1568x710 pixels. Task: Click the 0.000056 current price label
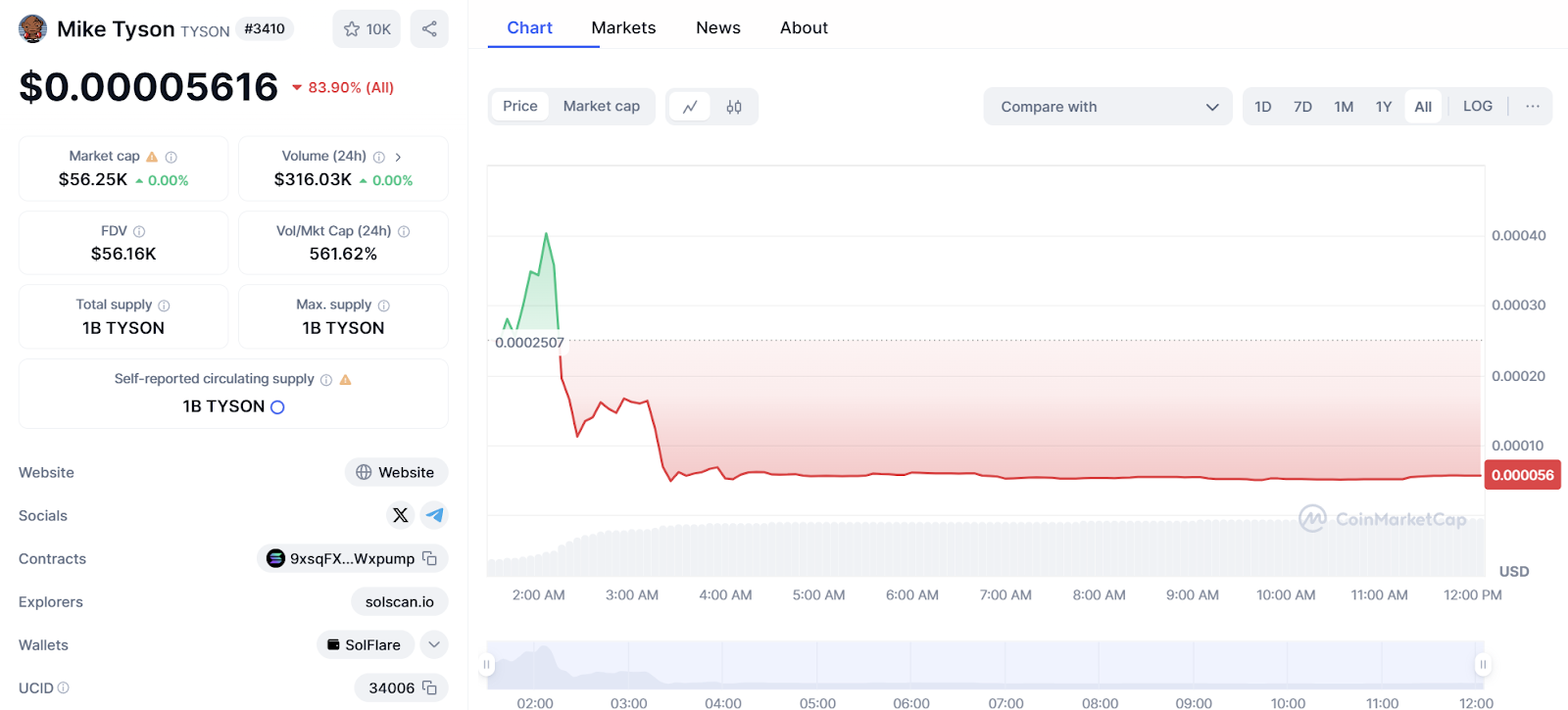pos(1522,475)
